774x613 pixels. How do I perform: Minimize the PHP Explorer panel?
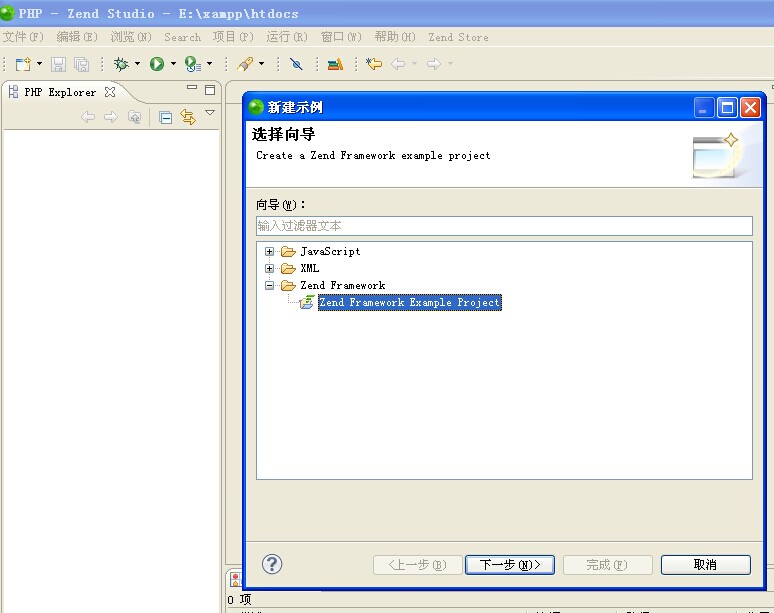(192, 90)
